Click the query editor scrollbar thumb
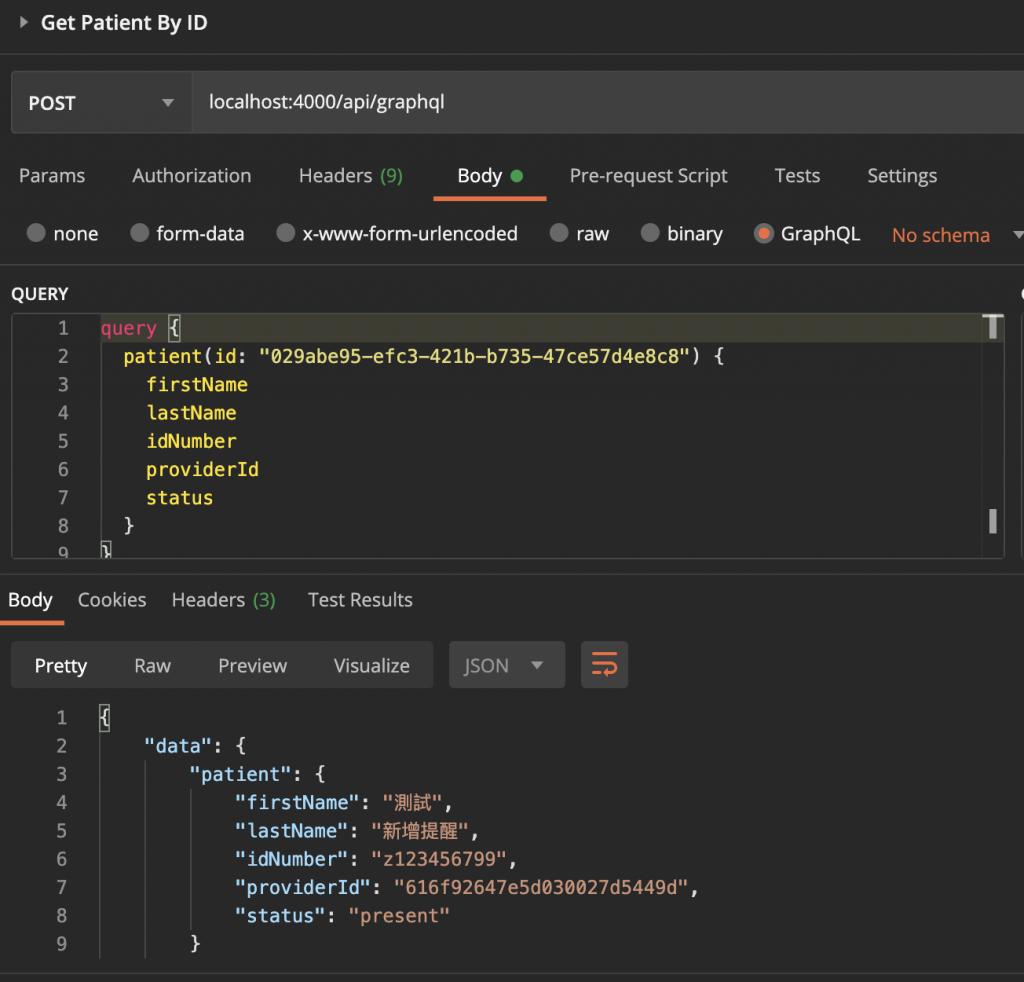 (993, 520)
